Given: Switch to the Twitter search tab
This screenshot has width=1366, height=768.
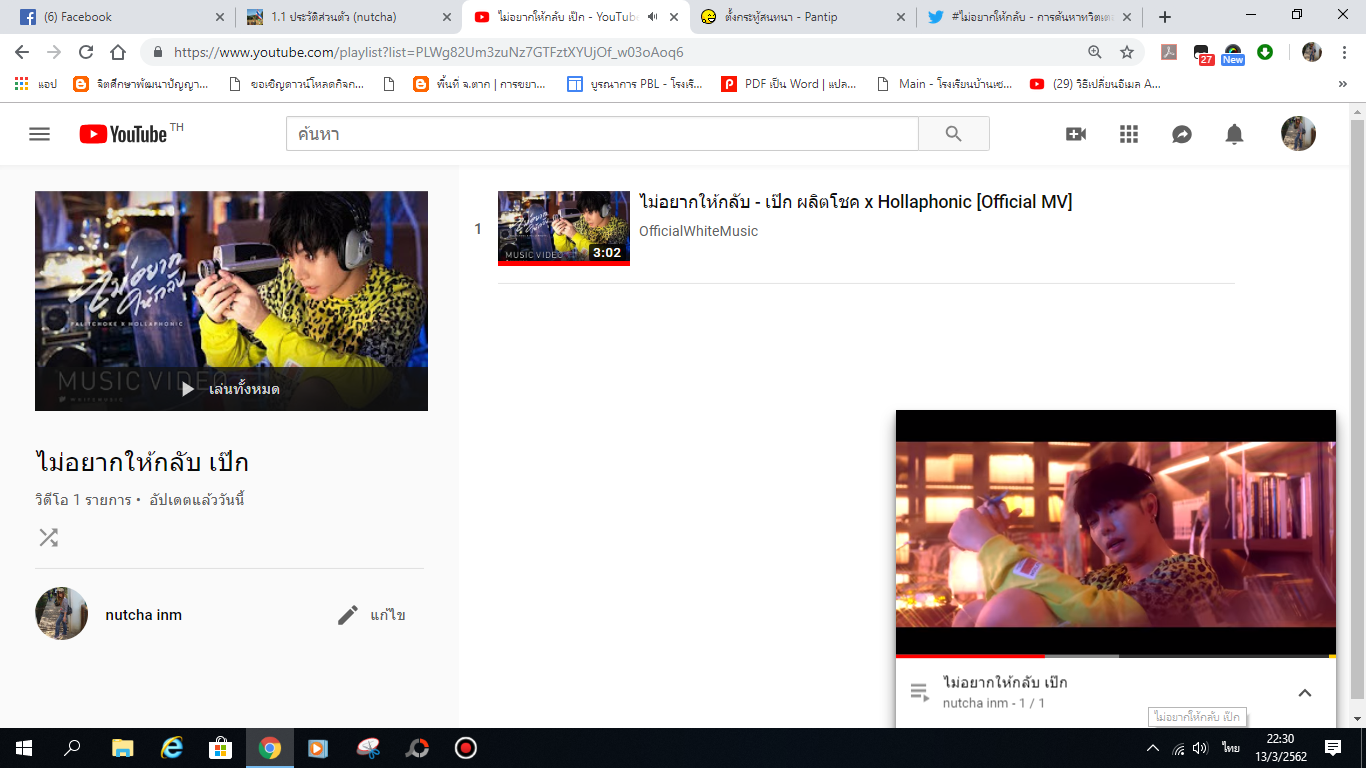Looking at the screenshot, I should pos(1030,17).
